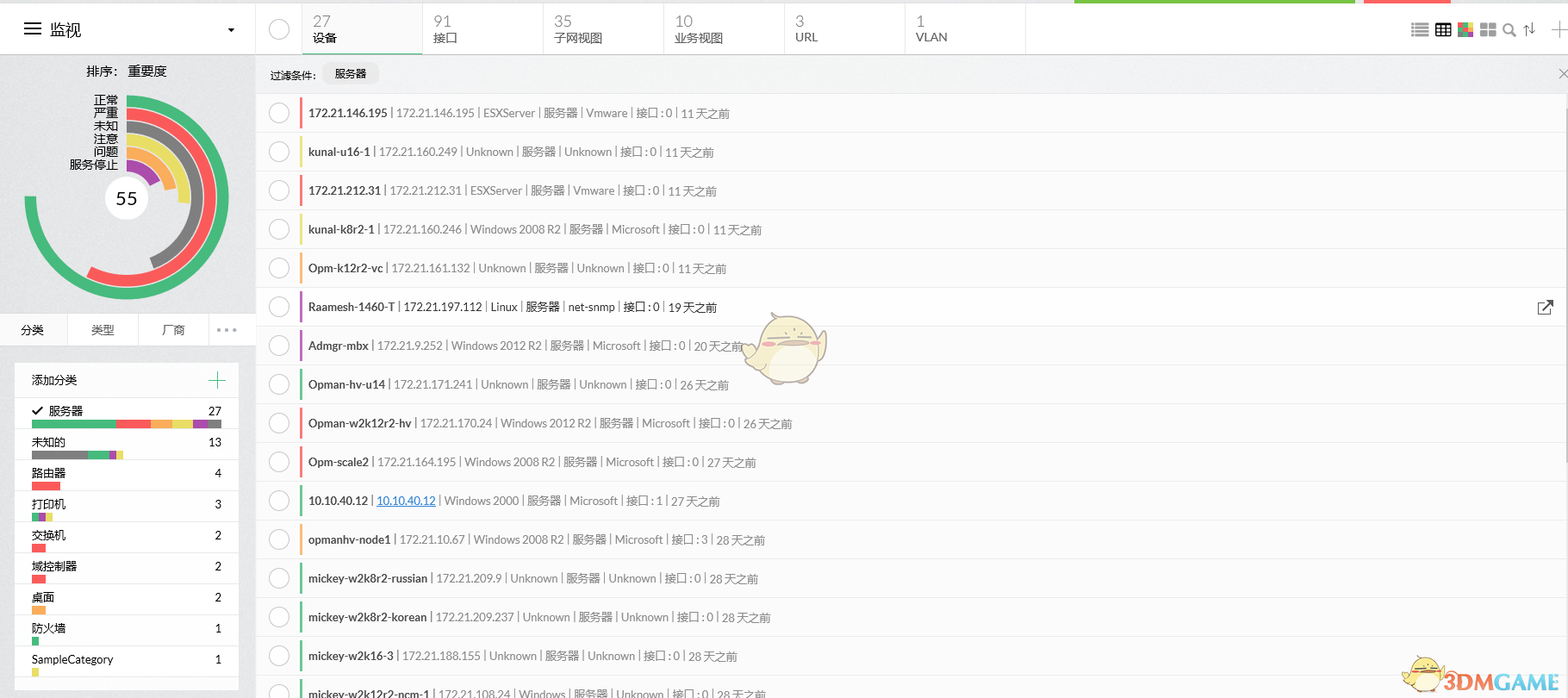Image resolution: width=1568 pixels, height=698 pixels.
Task: Select SampleCategory category
Action: point(127,660)
